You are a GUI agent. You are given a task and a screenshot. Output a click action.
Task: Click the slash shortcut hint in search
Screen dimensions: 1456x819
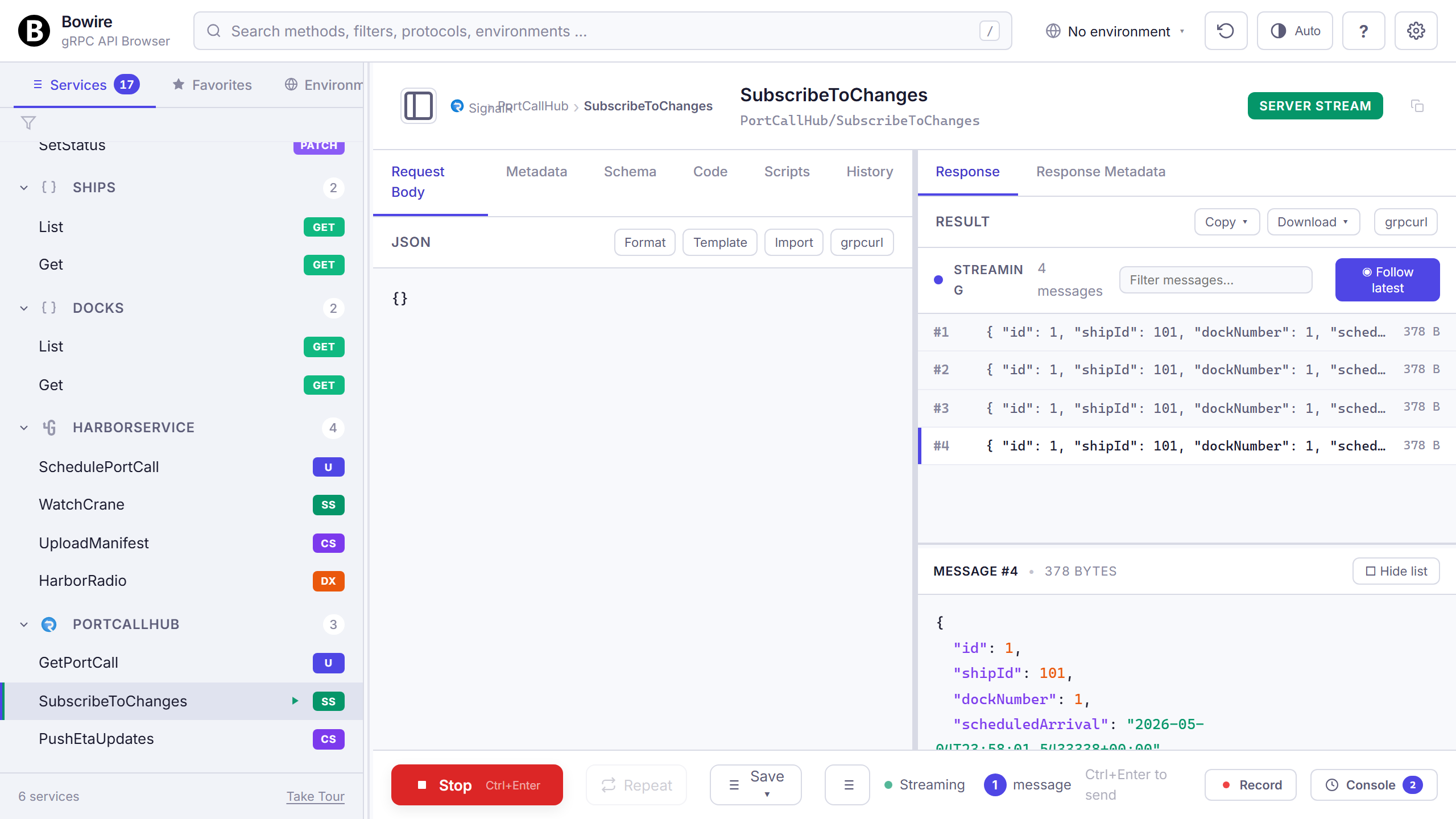click(x=990, y=31)
